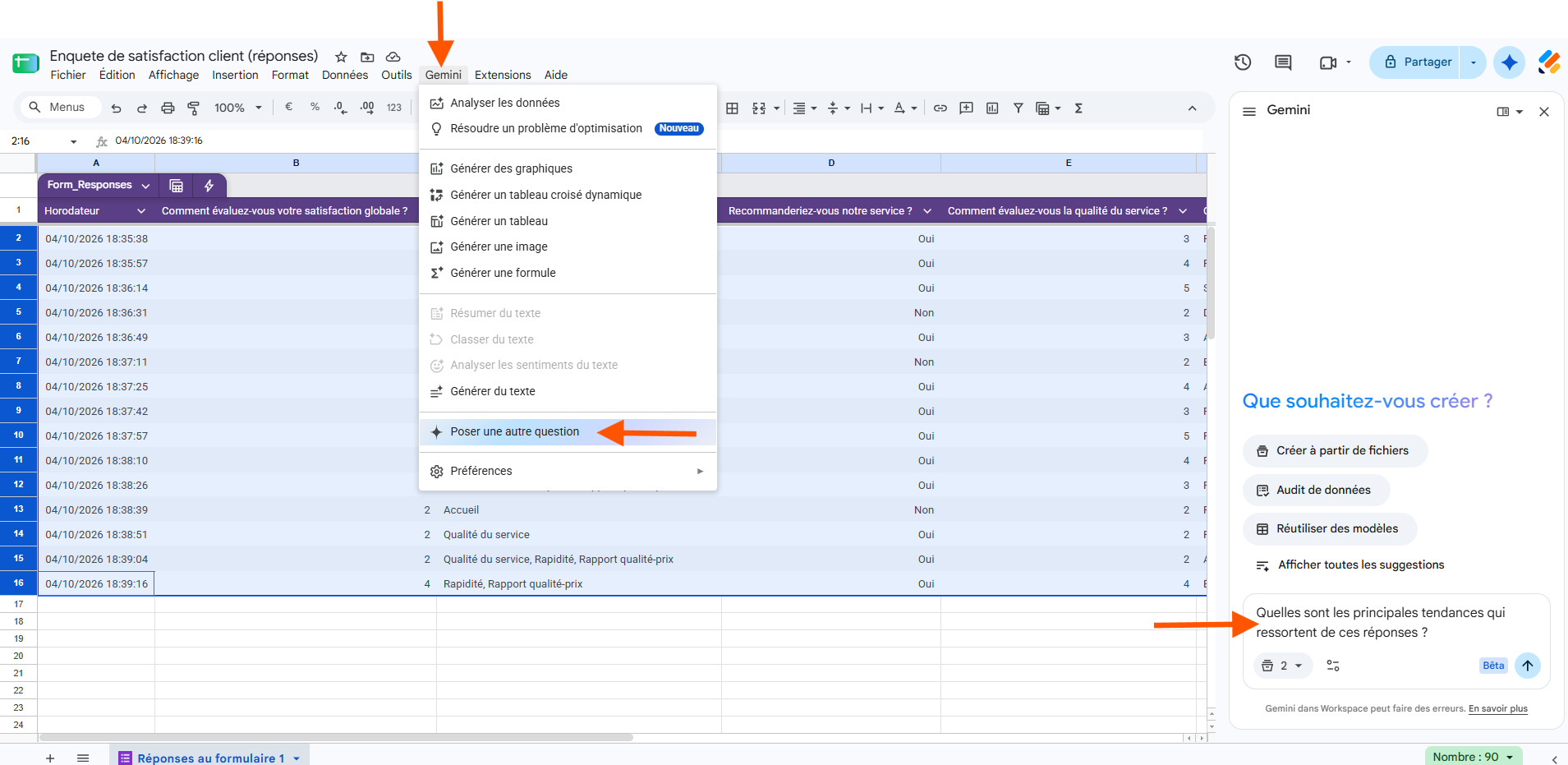Click the insert chart icon
Viewport: 1568px width, 765px height.
pos(992,108)
